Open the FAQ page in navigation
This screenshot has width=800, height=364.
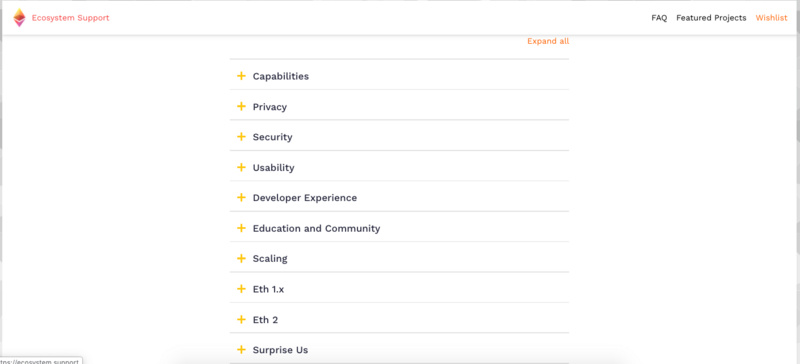point(659,18)
